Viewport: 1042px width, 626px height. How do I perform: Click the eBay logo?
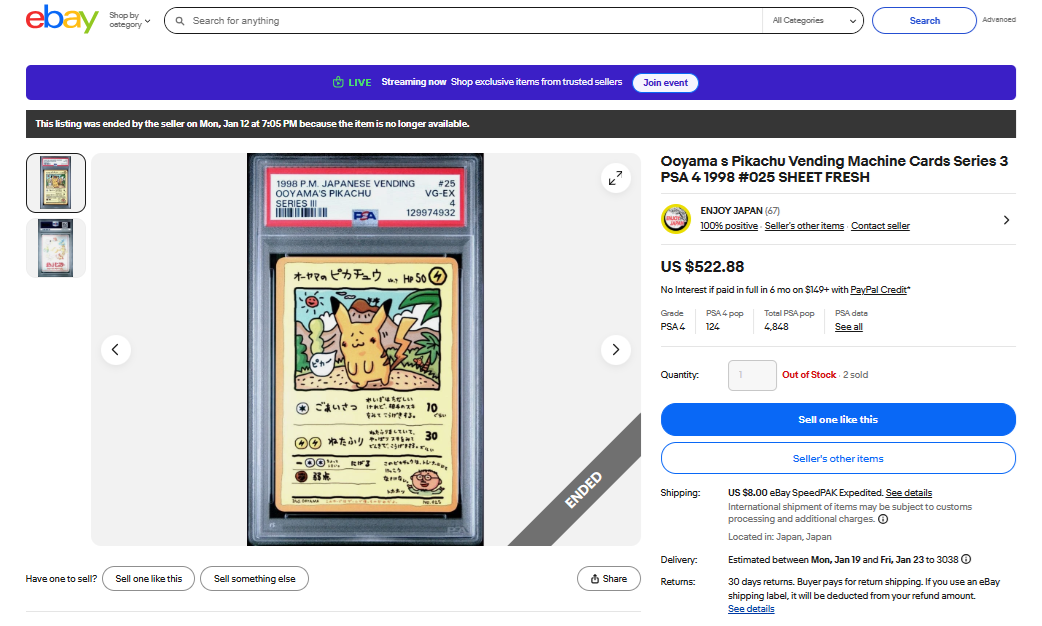[x=62, y=19]
